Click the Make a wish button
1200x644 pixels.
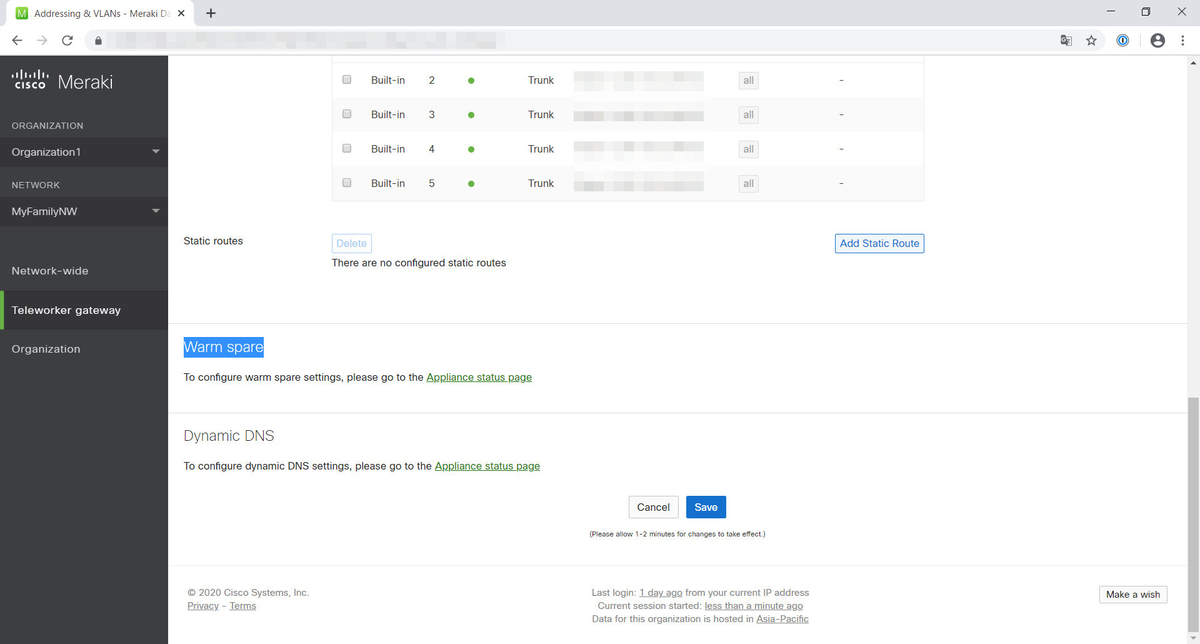pyautogui.click(x=1133, y=594)
